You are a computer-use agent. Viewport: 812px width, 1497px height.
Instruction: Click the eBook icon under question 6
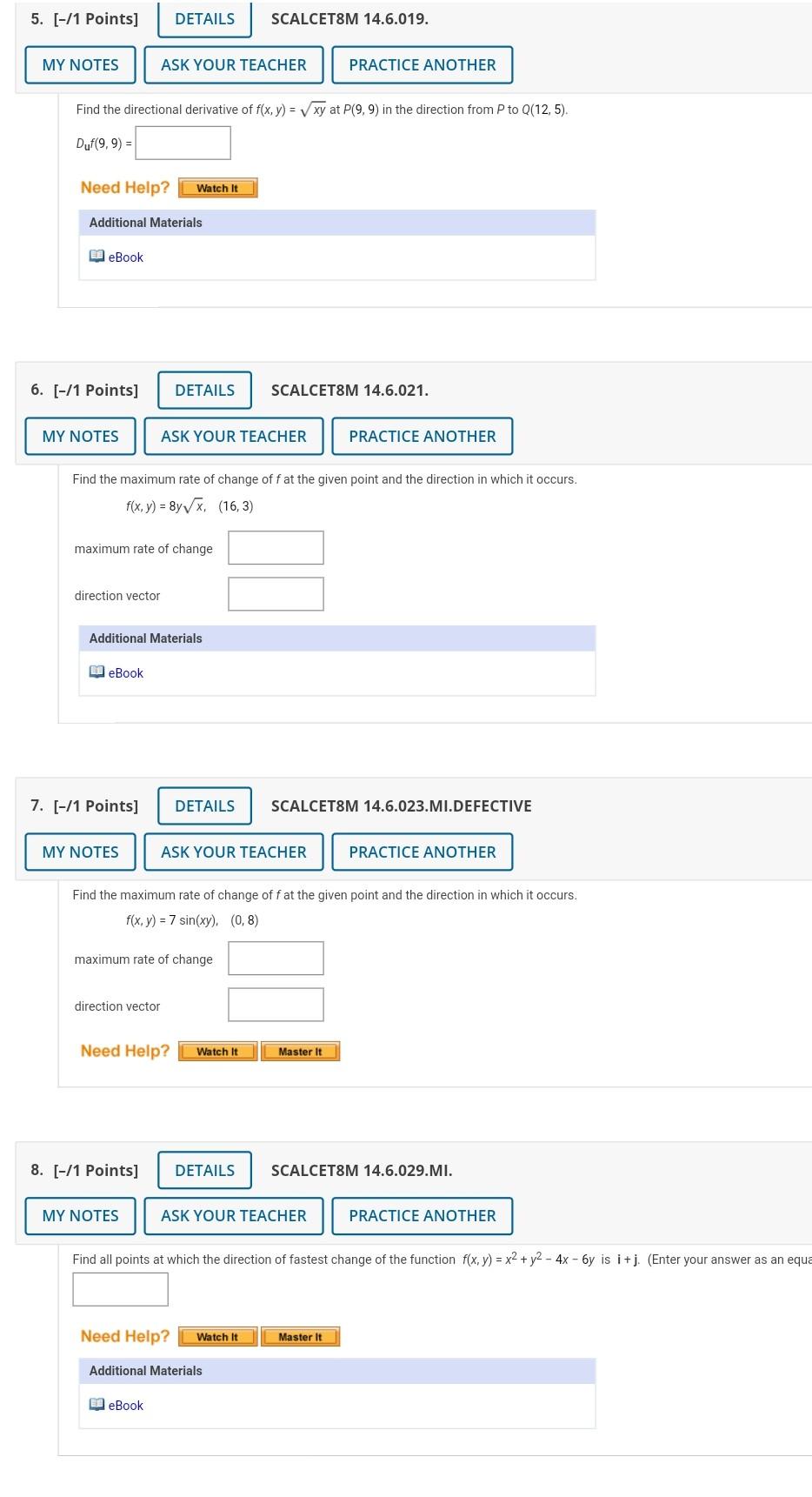pyautogui.click(x=97, y=672)
